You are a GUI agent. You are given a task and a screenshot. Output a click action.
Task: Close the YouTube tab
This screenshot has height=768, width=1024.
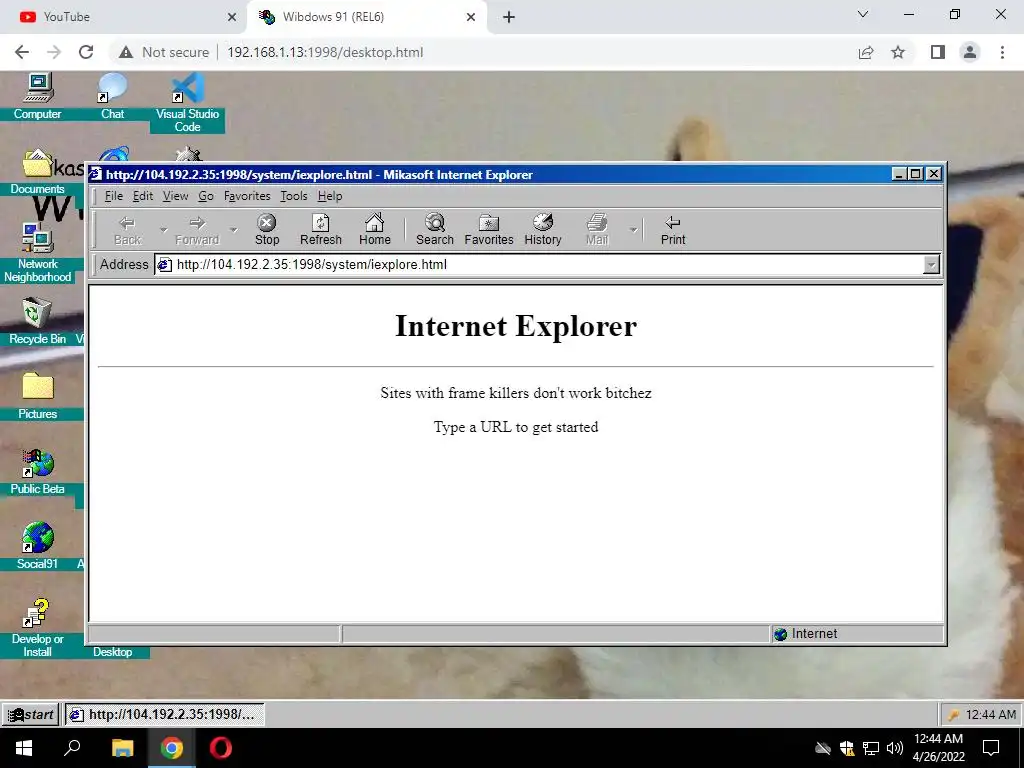coord(232,17)
